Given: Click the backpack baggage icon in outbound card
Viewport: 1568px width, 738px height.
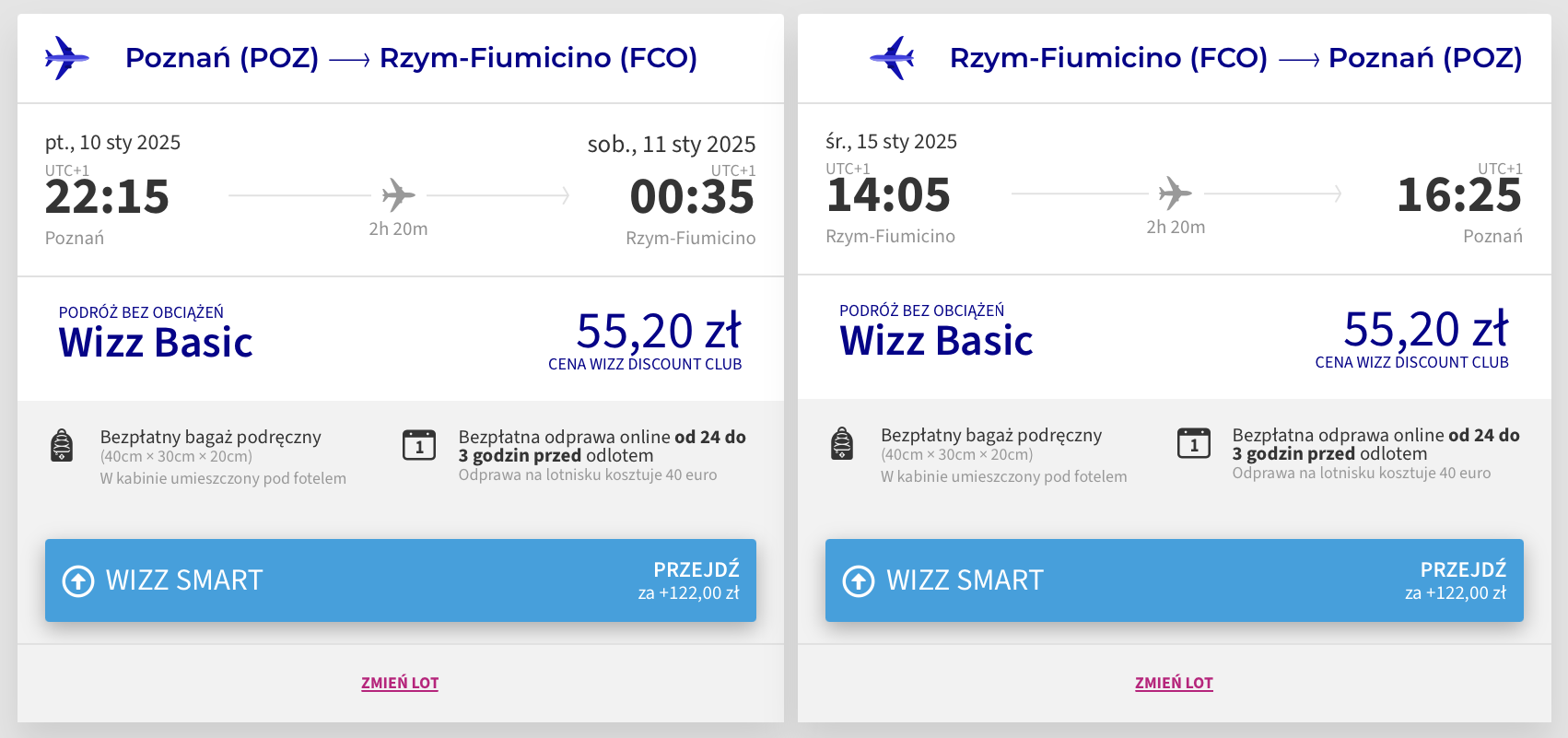Looking at the screenshot, I should pos(62,445).
